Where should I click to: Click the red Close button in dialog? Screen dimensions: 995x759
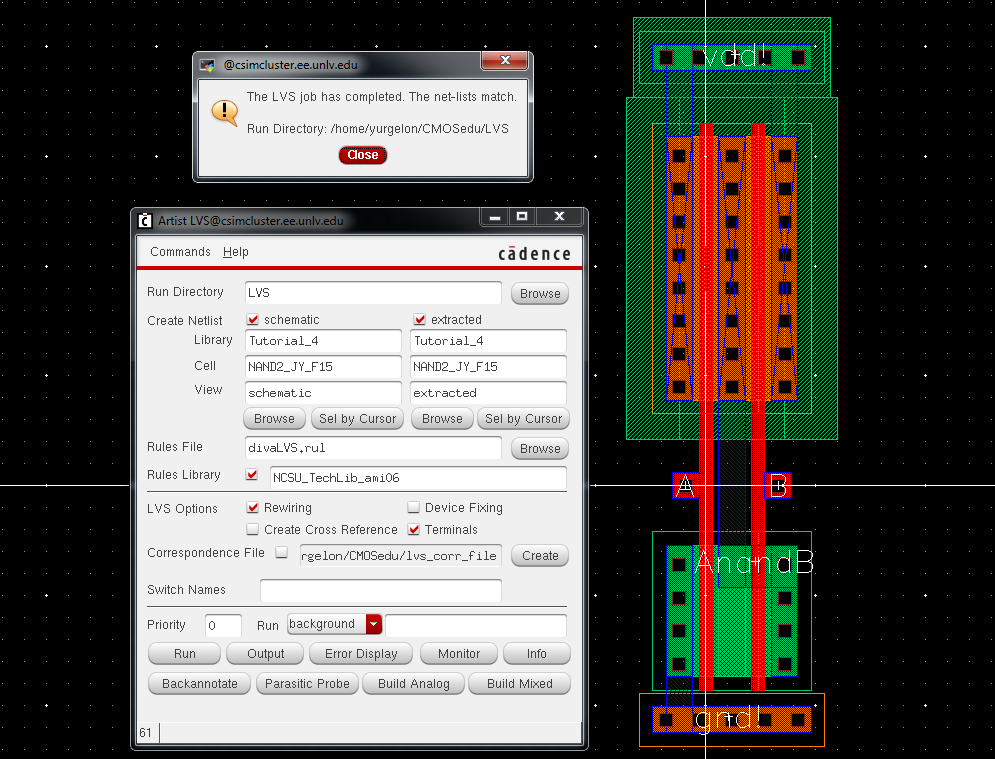coord(362,155)
